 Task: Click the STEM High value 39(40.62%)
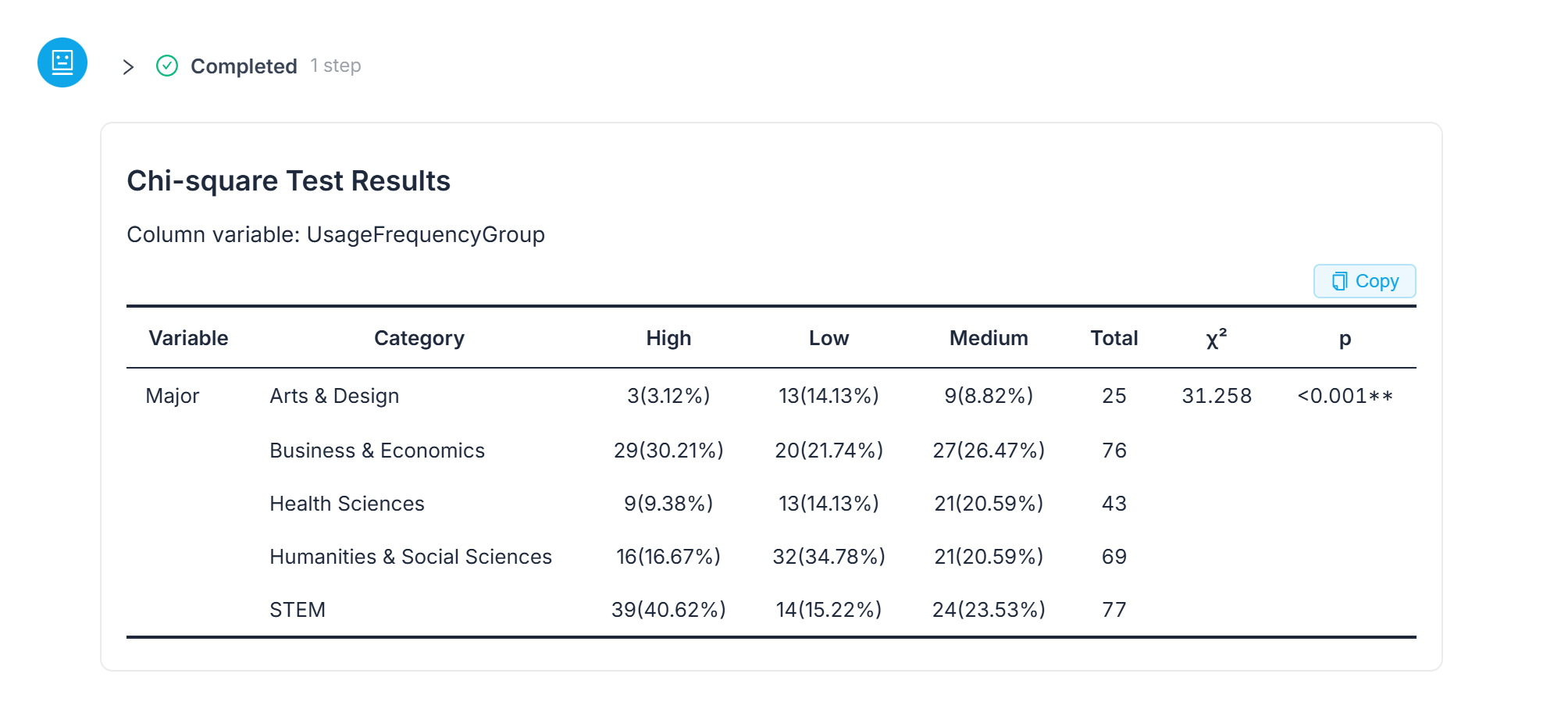(668, 610)
